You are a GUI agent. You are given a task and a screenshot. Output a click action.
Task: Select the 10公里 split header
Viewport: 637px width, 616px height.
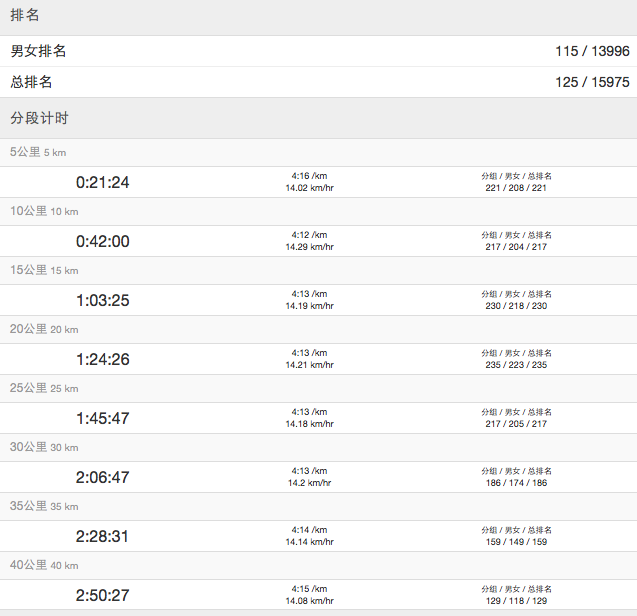43,212
